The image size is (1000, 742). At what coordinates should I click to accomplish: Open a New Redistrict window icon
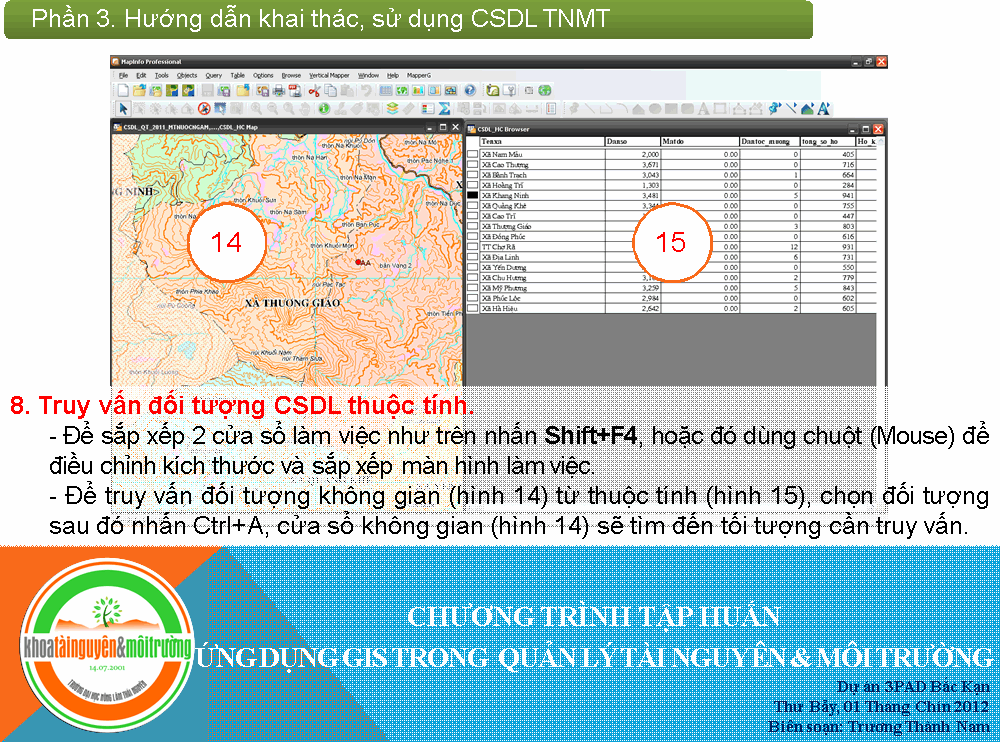click(x=451, y=91)
